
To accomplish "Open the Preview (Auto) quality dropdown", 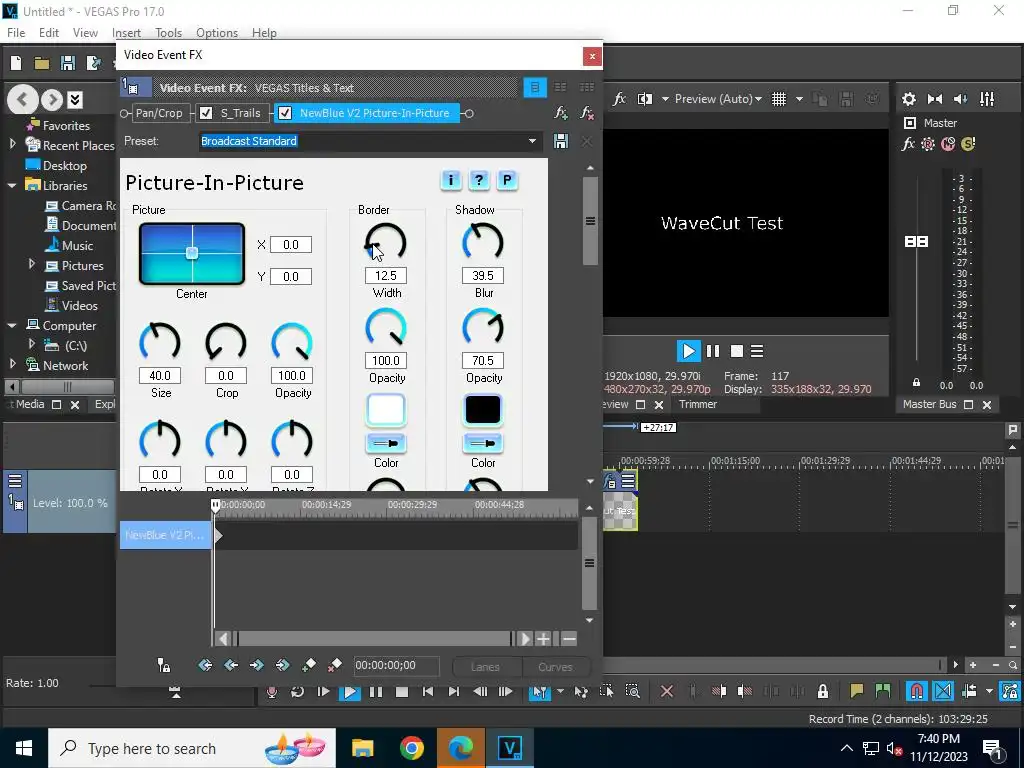I will click(x=718, y=99).
